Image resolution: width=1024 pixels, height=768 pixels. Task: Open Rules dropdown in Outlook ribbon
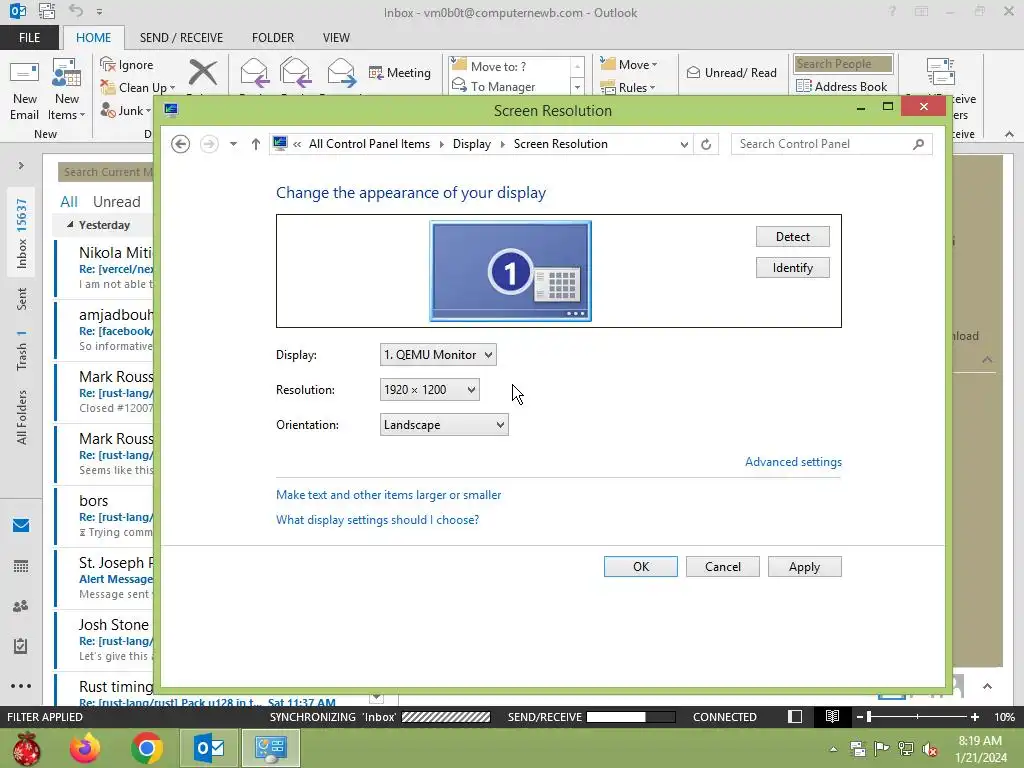pos(628,88)
